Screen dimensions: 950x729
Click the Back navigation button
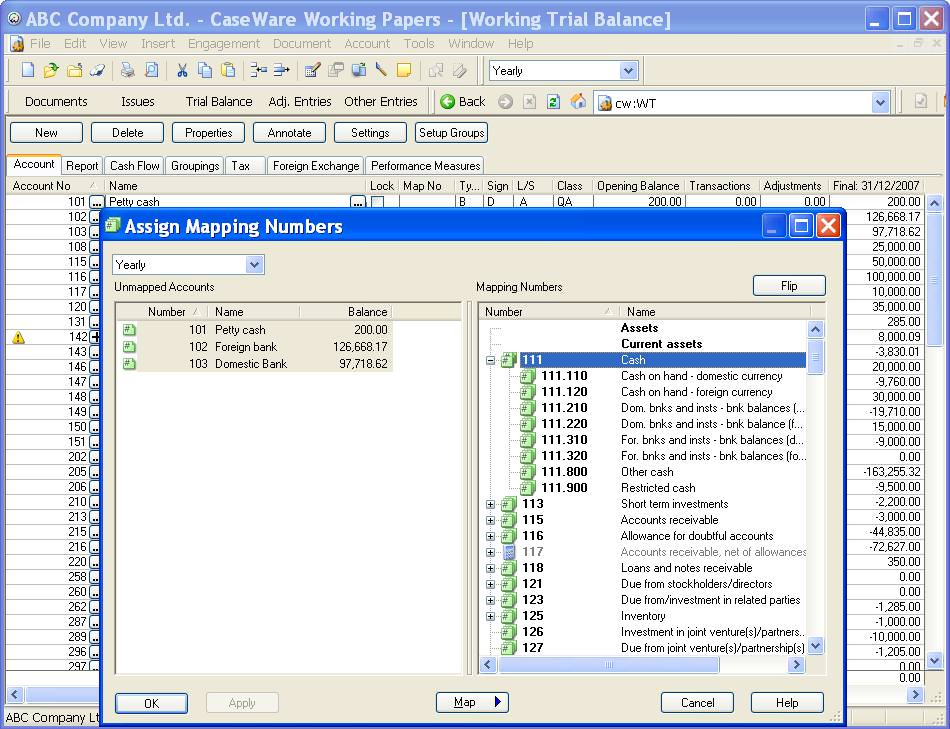click(x=463, y=102)
